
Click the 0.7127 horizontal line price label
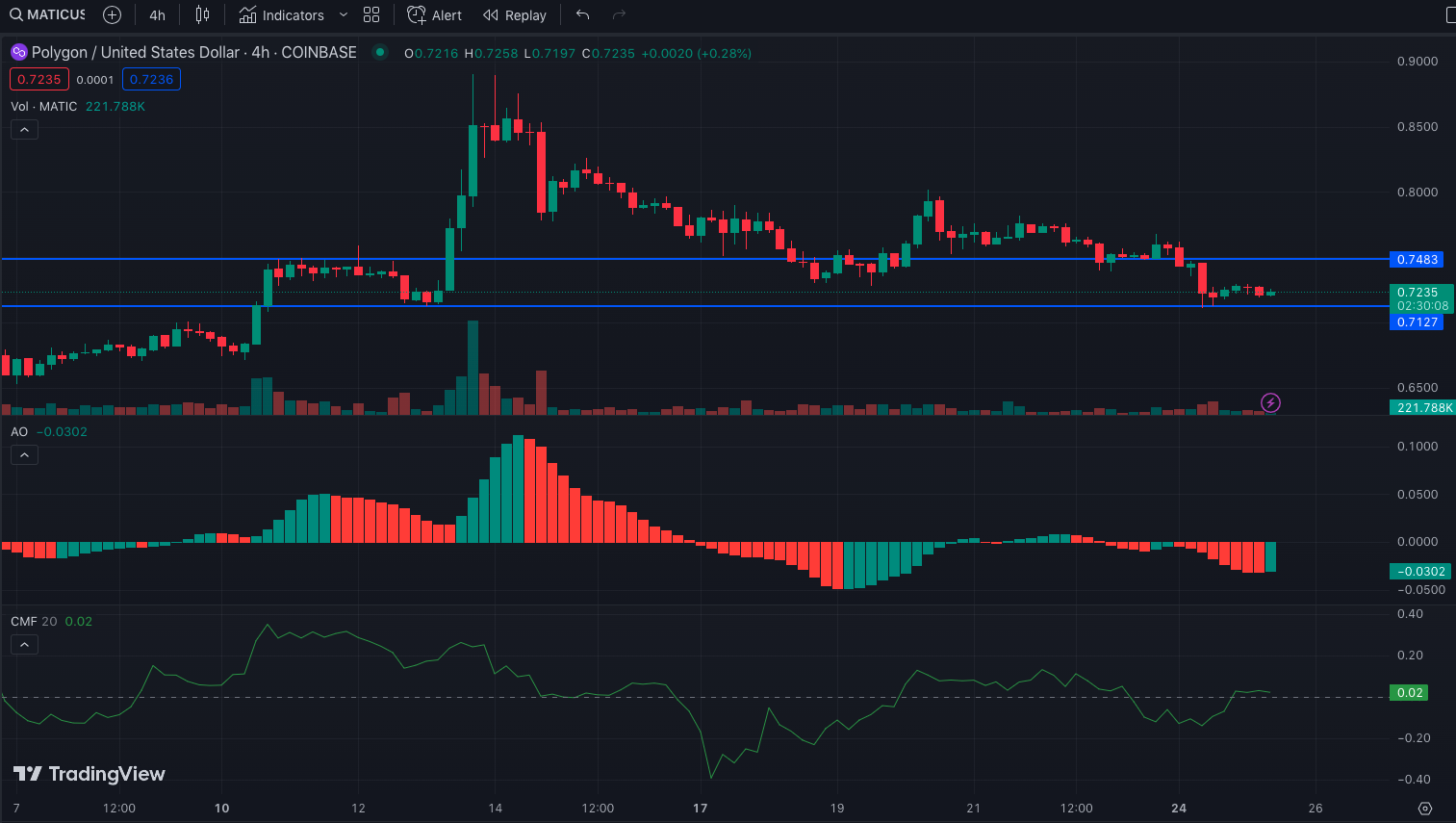click(x=1417, y=321)
